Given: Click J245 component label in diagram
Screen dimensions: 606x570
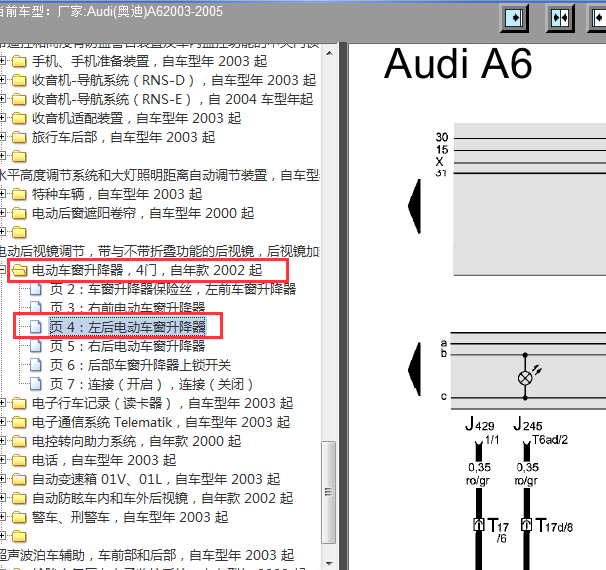Looking at the screenshot, I should 528,424.
